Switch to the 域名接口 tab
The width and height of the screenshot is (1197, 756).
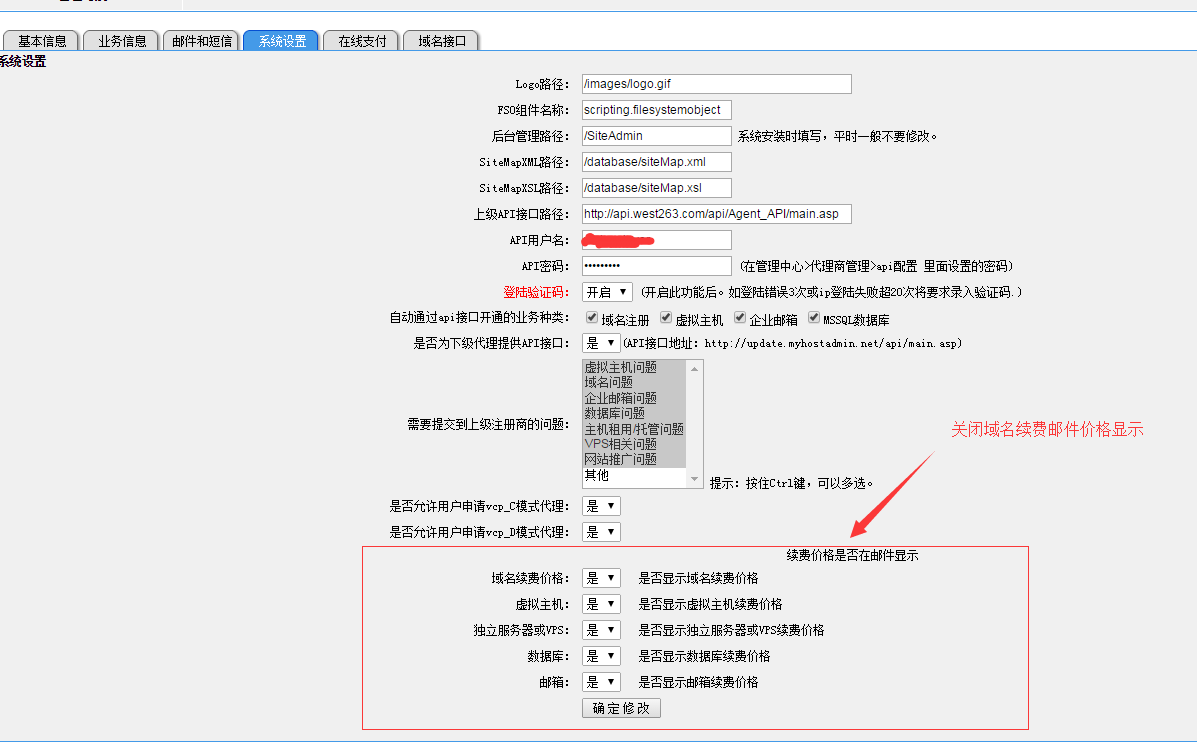point(441,41)
